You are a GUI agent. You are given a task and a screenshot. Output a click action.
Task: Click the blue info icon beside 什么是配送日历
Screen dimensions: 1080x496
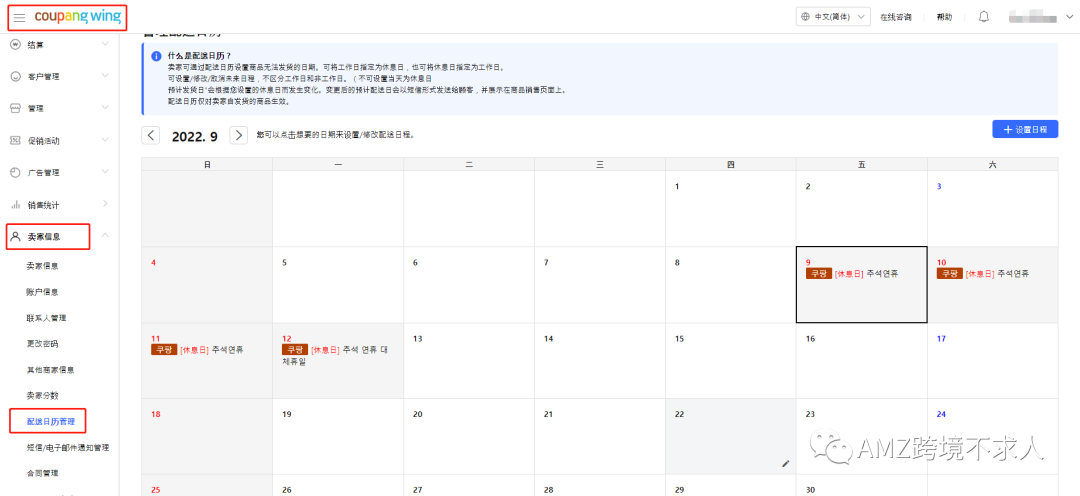(156, 56)
